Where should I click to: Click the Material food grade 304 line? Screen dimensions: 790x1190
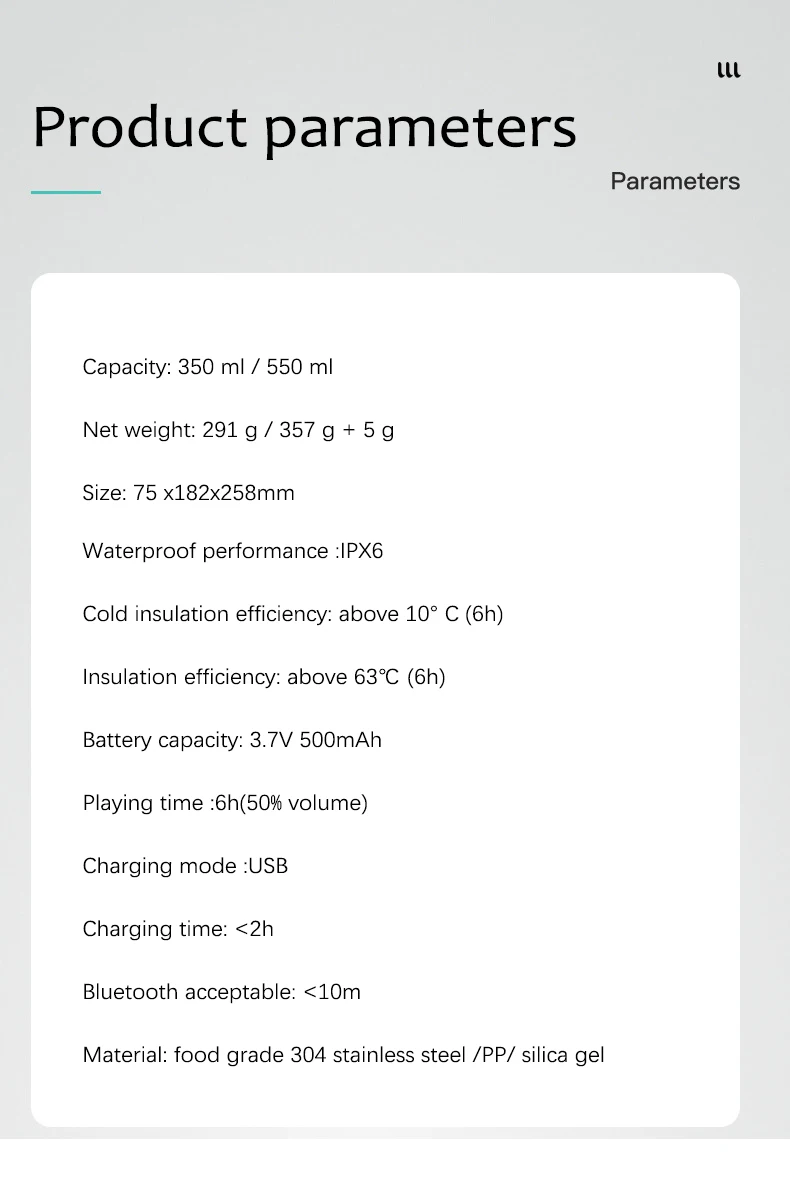coord(343,1055)
